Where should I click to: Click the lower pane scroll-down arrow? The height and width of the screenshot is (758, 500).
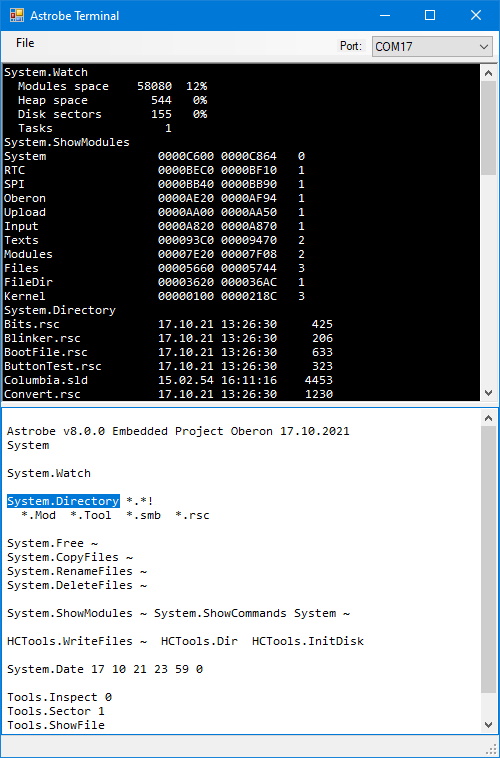[488, 725]
